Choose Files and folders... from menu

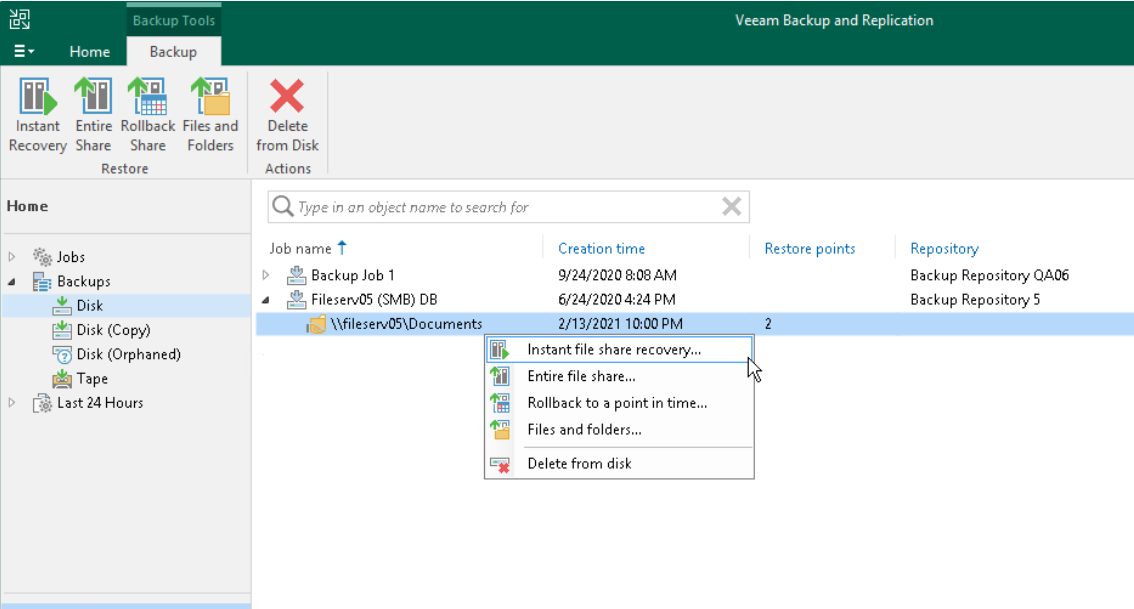[619, 430]
